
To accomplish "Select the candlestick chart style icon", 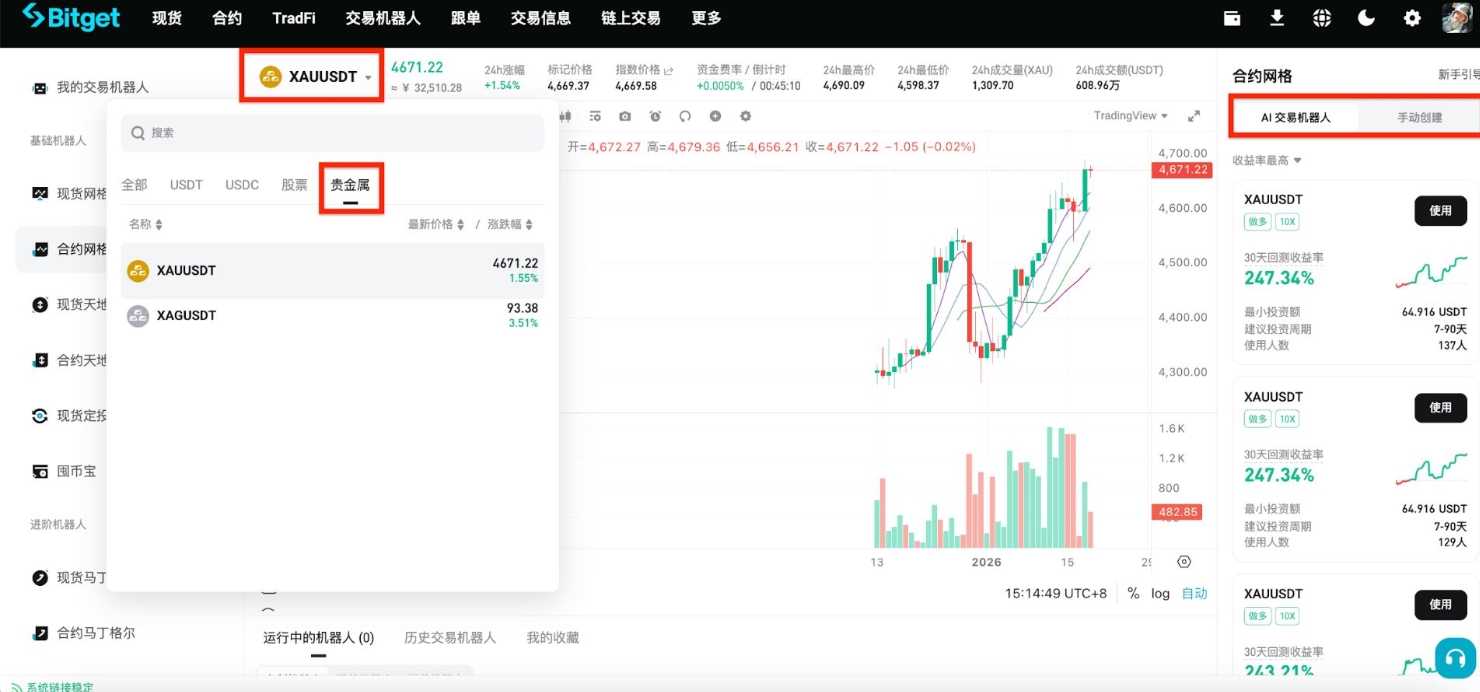I will coord(565,116).
